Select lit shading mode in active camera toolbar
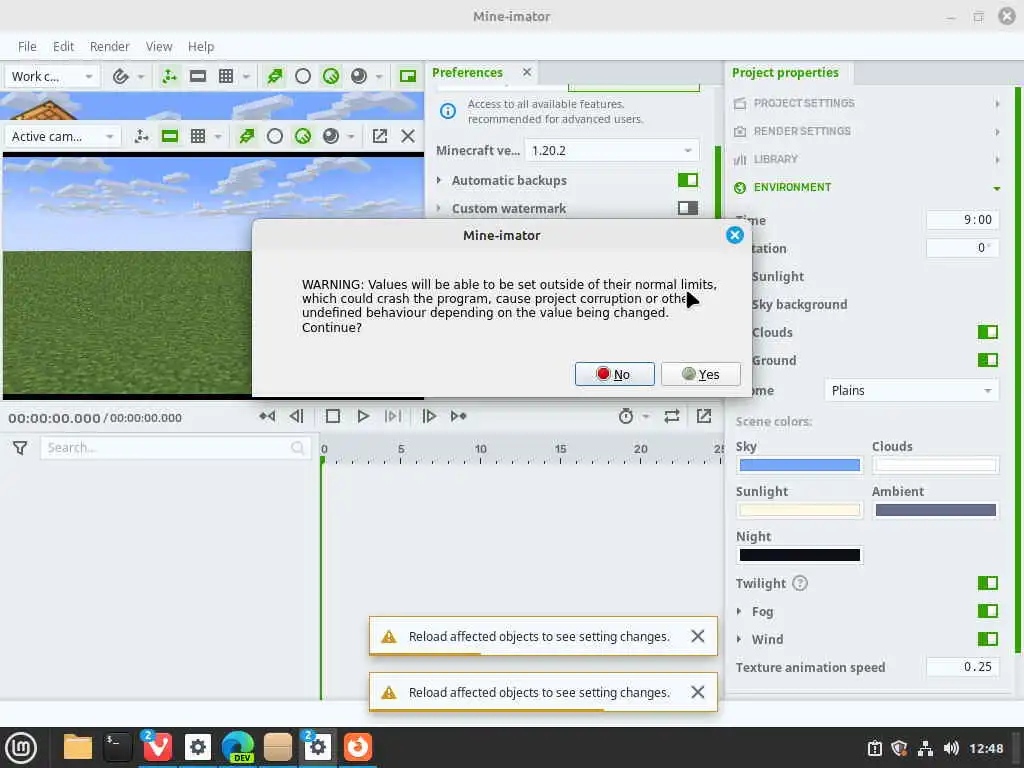1024x768 pixels. pyautogui.click(x=302, y=136)
